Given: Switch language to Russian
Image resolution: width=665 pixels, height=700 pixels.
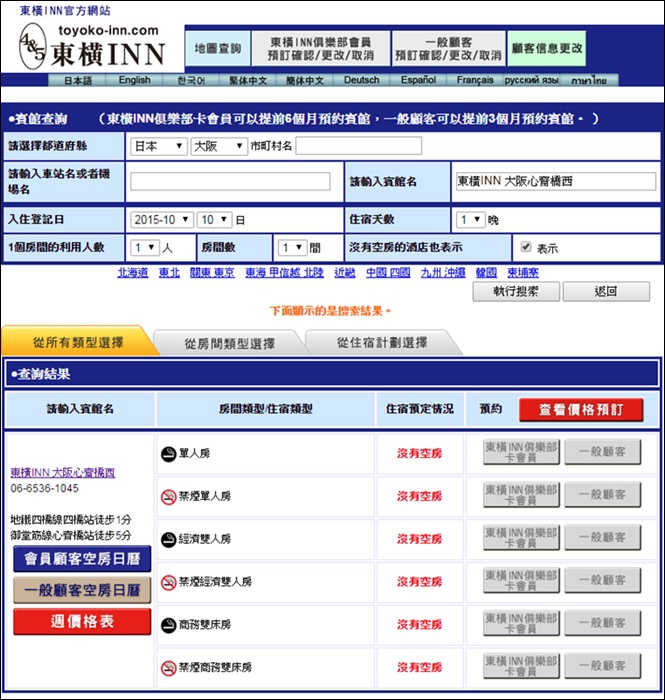Looking at the screenshot, I should click(531, 80).
